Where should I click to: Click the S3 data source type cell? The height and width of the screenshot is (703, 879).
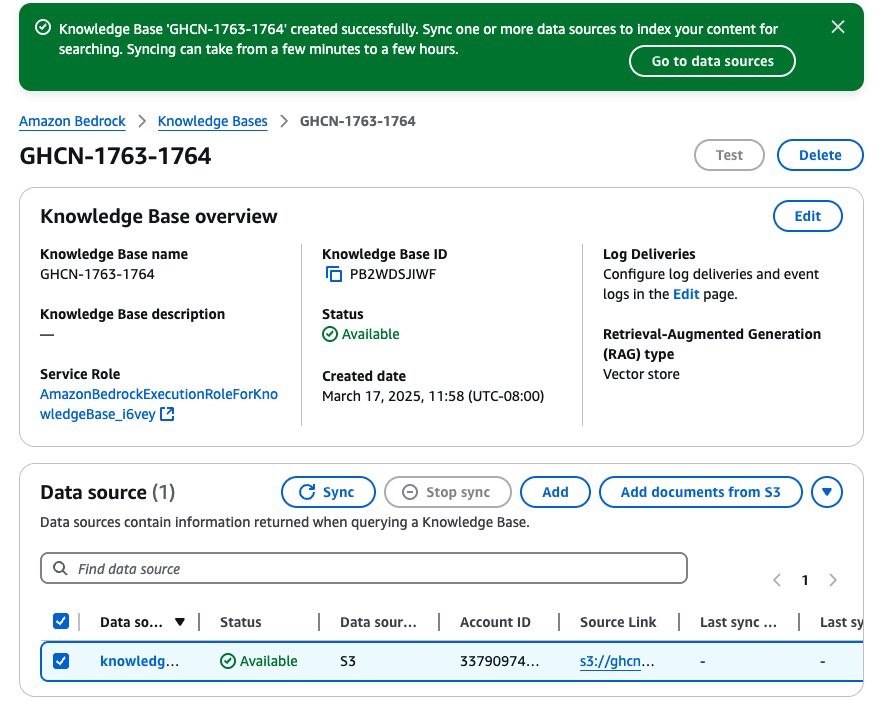pyautogui.click(x=348, y=662)
